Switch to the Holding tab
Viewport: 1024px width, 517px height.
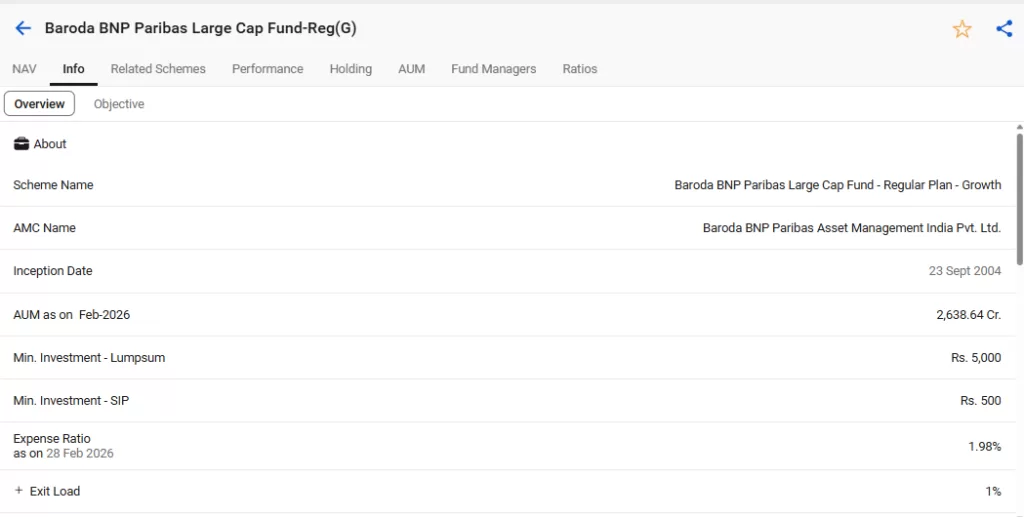(351, 69)
